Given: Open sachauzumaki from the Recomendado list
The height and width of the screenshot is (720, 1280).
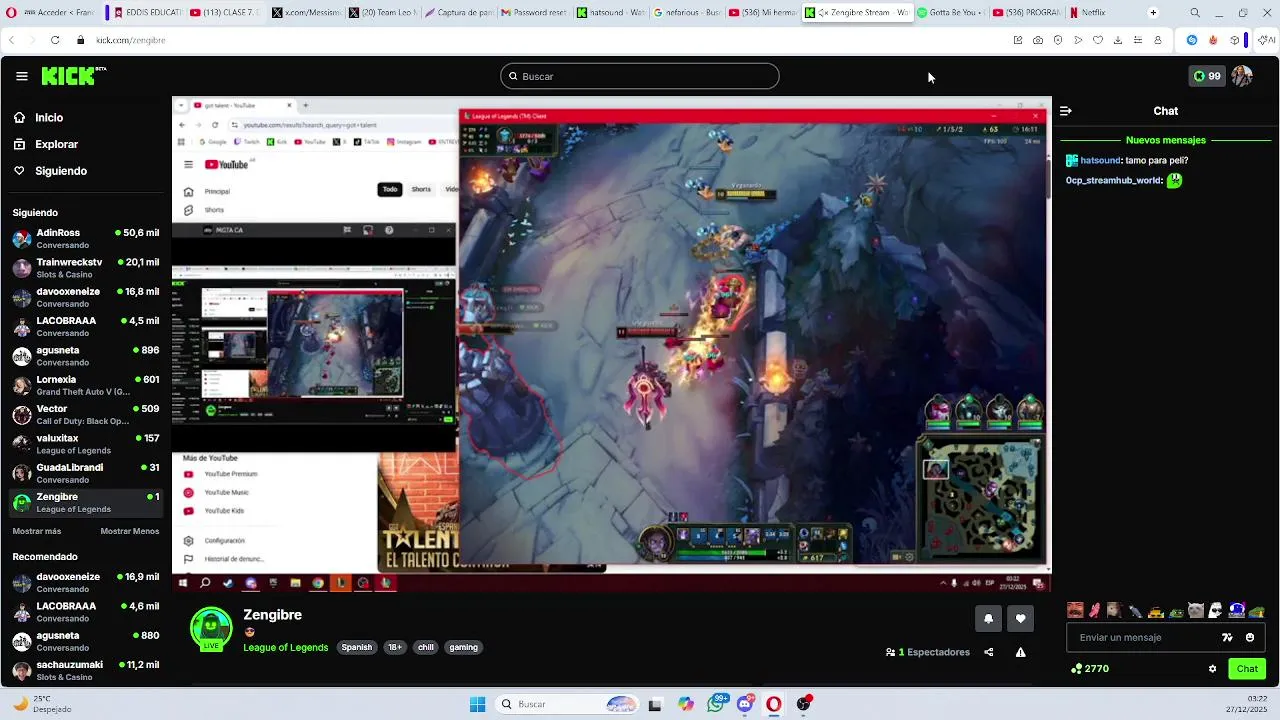Looking at the screenshot, I should tap(86, 670).
